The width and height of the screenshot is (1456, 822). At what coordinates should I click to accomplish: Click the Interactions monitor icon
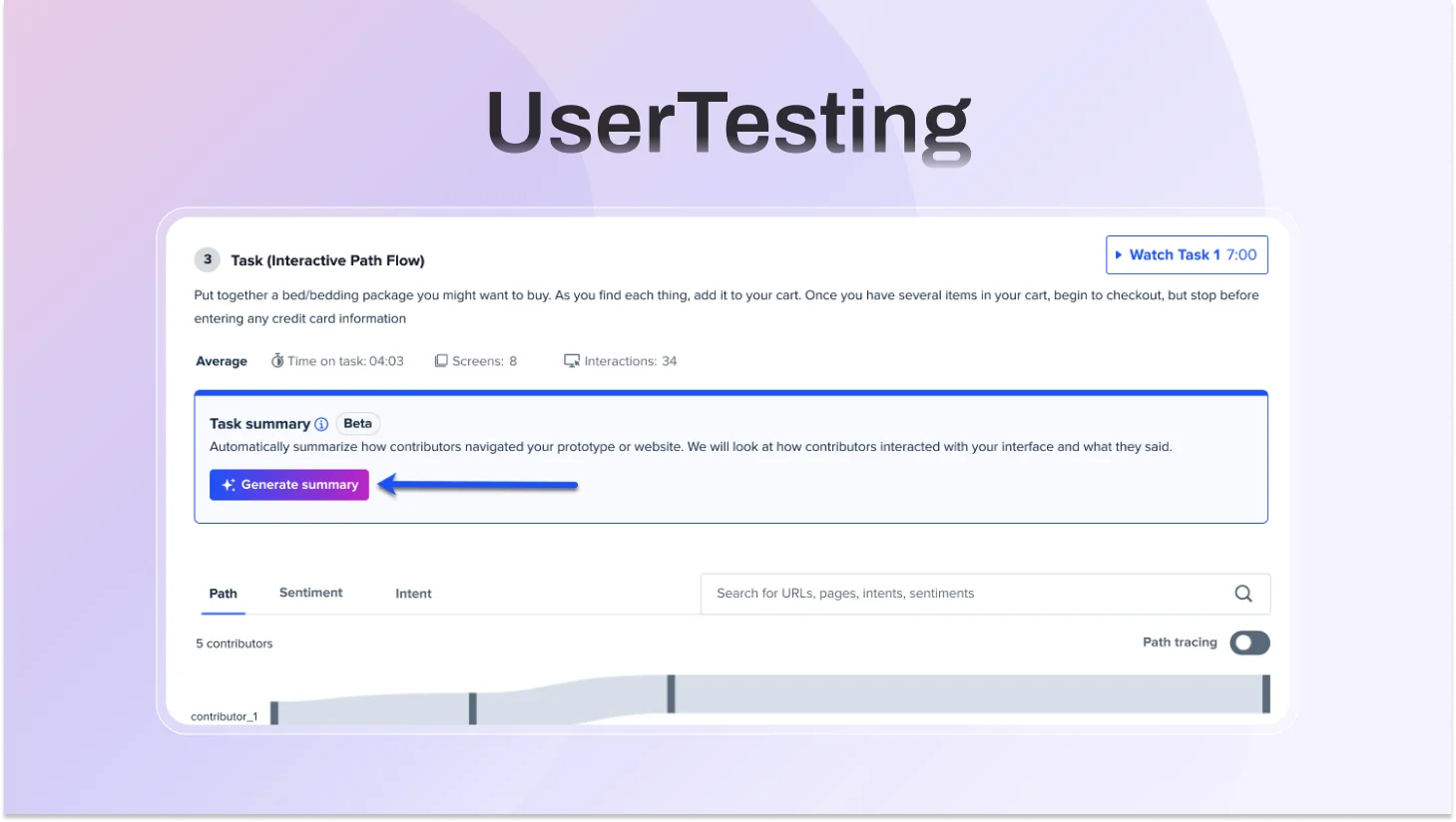click(x=572, y=361)
